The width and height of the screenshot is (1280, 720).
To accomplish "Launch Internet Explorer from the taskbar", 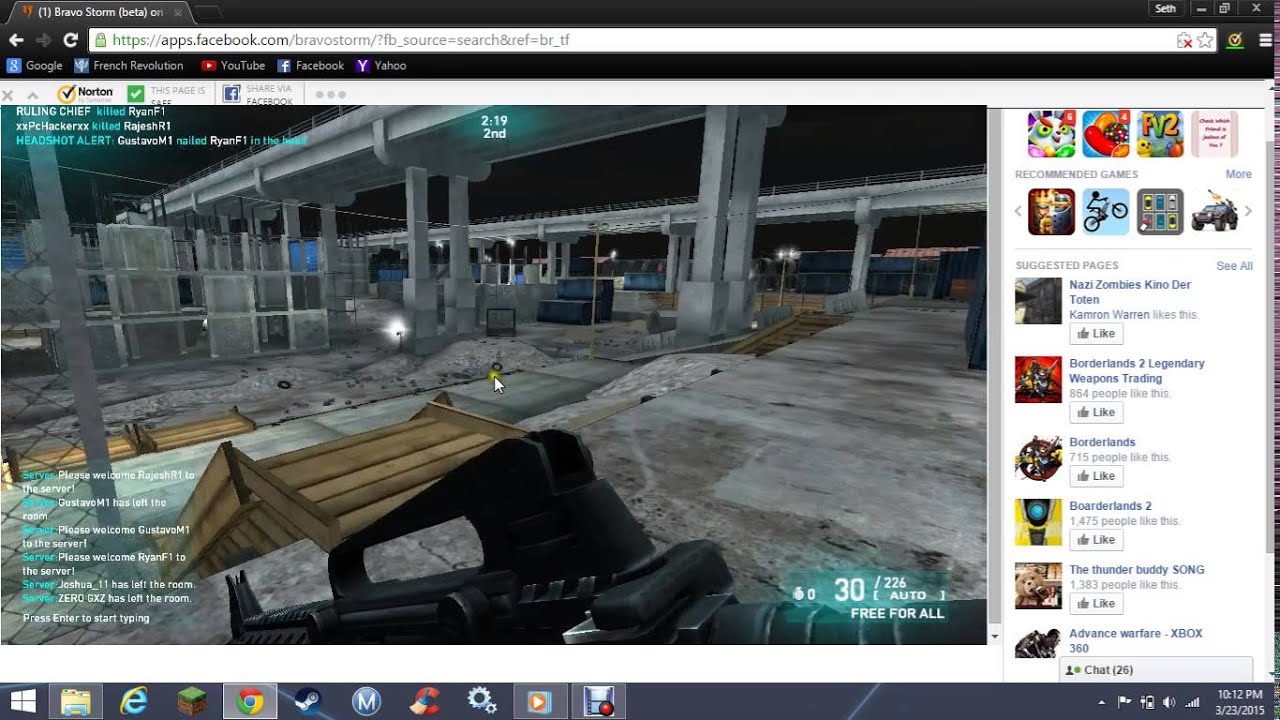I will pyautogui.click(x=133, y=701).
